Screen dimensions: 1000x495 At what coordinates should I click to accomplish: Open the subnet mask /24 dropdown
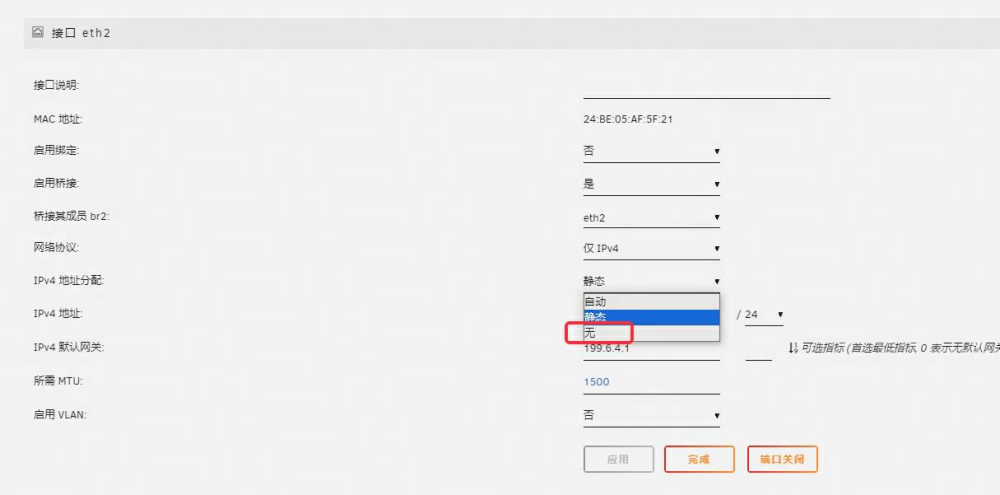764,314
